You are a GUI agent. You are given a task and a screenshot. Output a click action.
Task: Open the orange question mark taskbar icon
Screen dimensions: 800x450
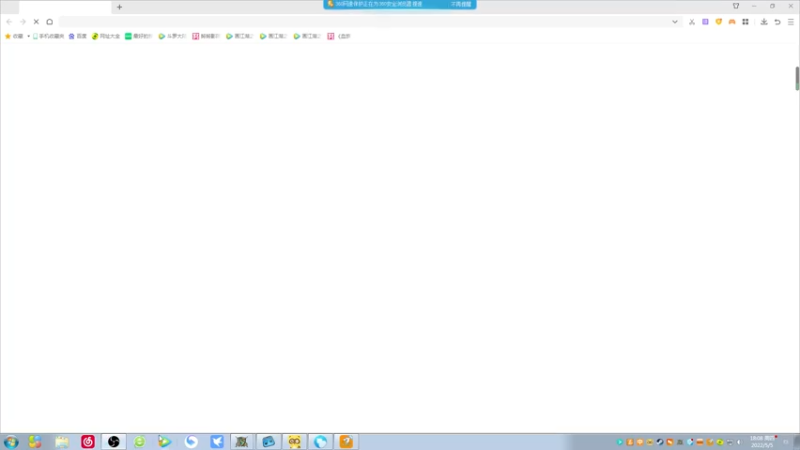click(346, 442)
